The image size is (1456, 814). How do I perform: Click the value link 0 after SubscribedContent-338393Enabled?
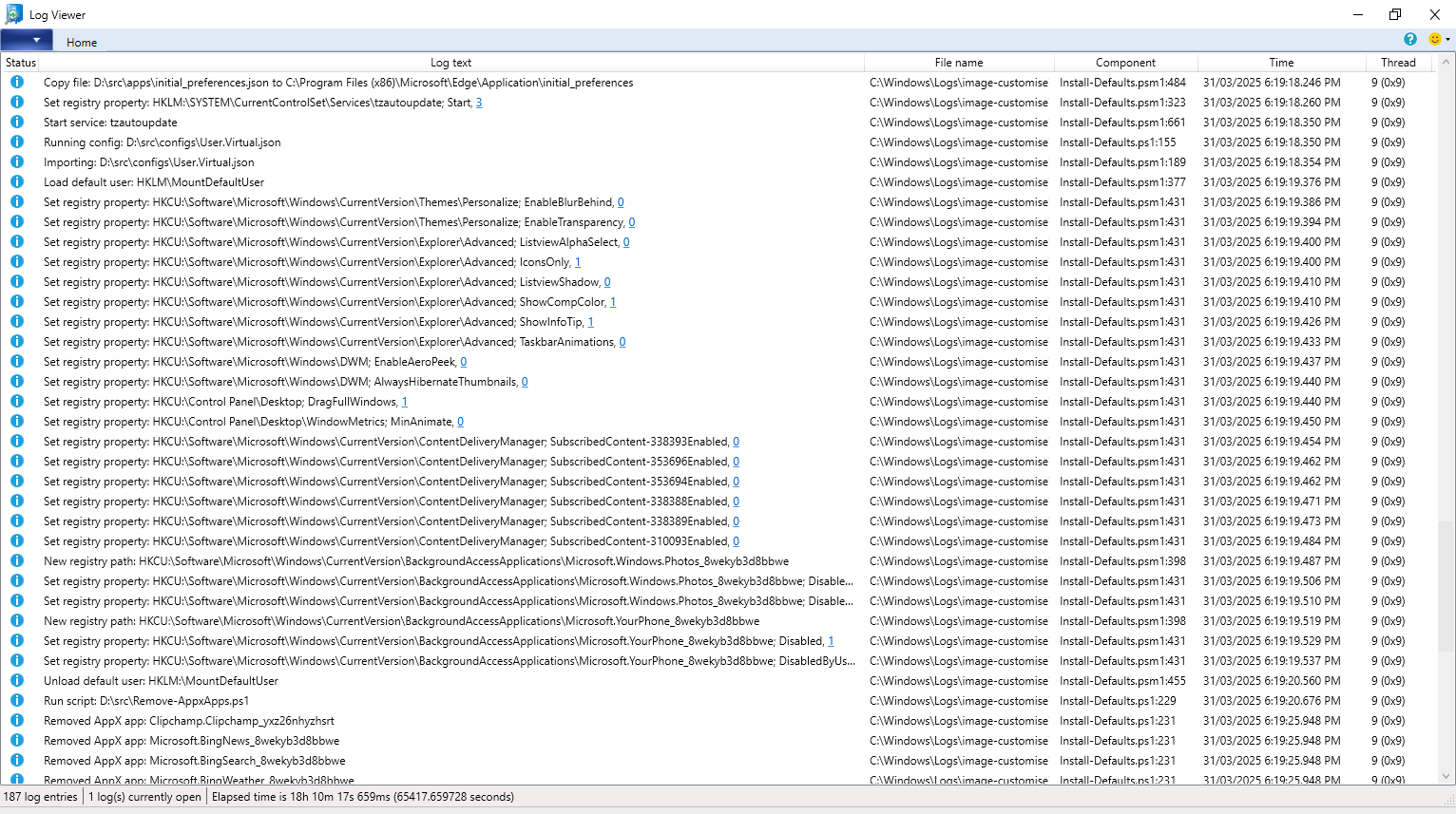pyautogui.click(x=737, y=442)
